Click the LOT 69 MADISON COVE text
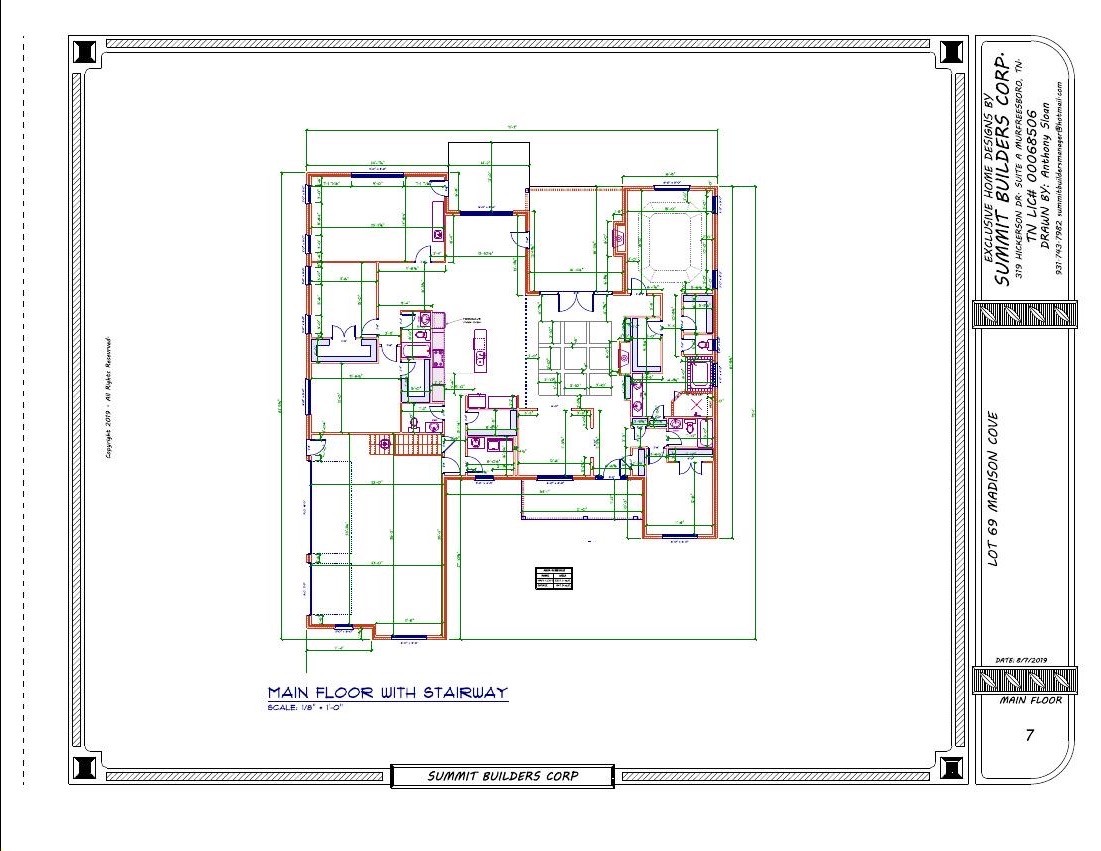This screenshot has width=1101, height=851. [995, 490]
